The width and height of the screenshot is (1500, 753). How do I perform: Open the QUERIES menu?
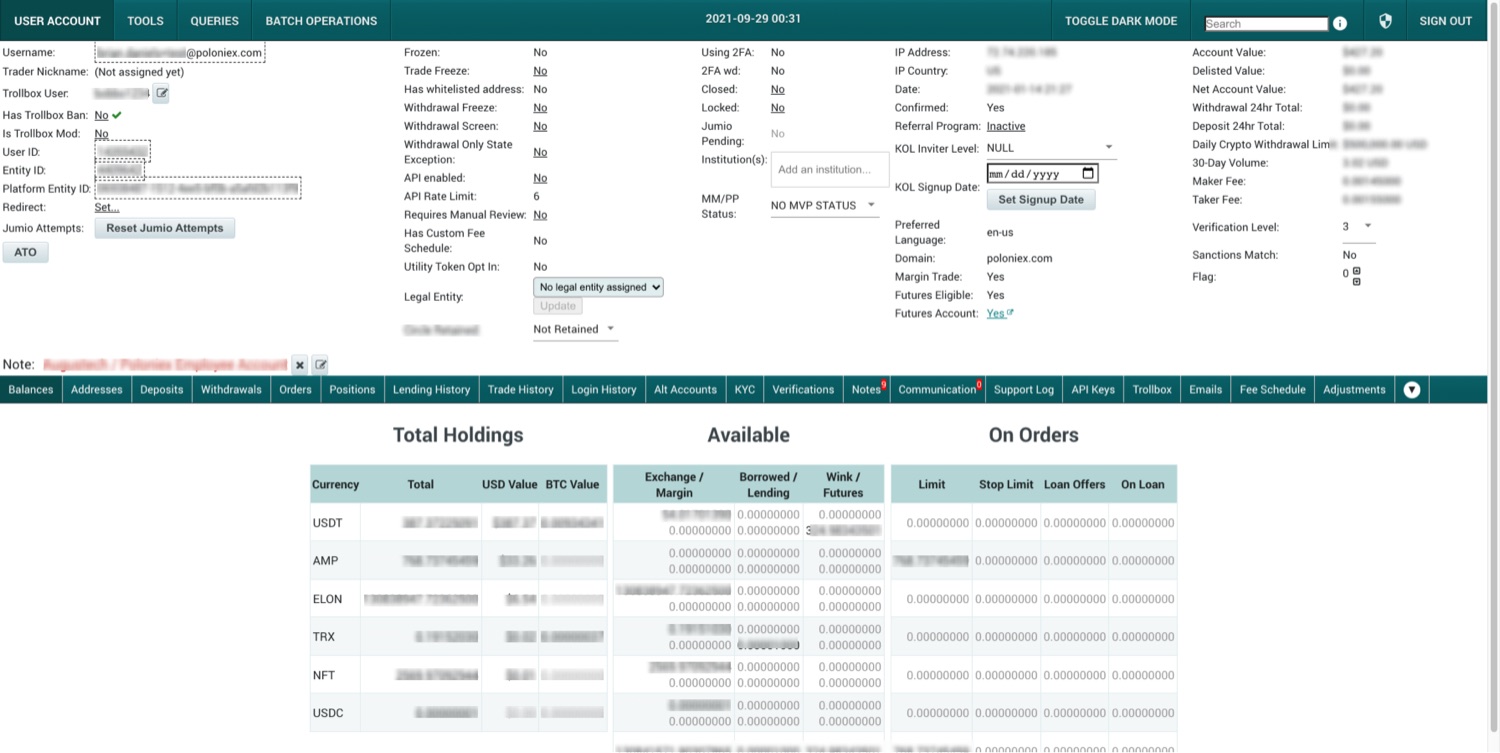[x=215, y=21]
